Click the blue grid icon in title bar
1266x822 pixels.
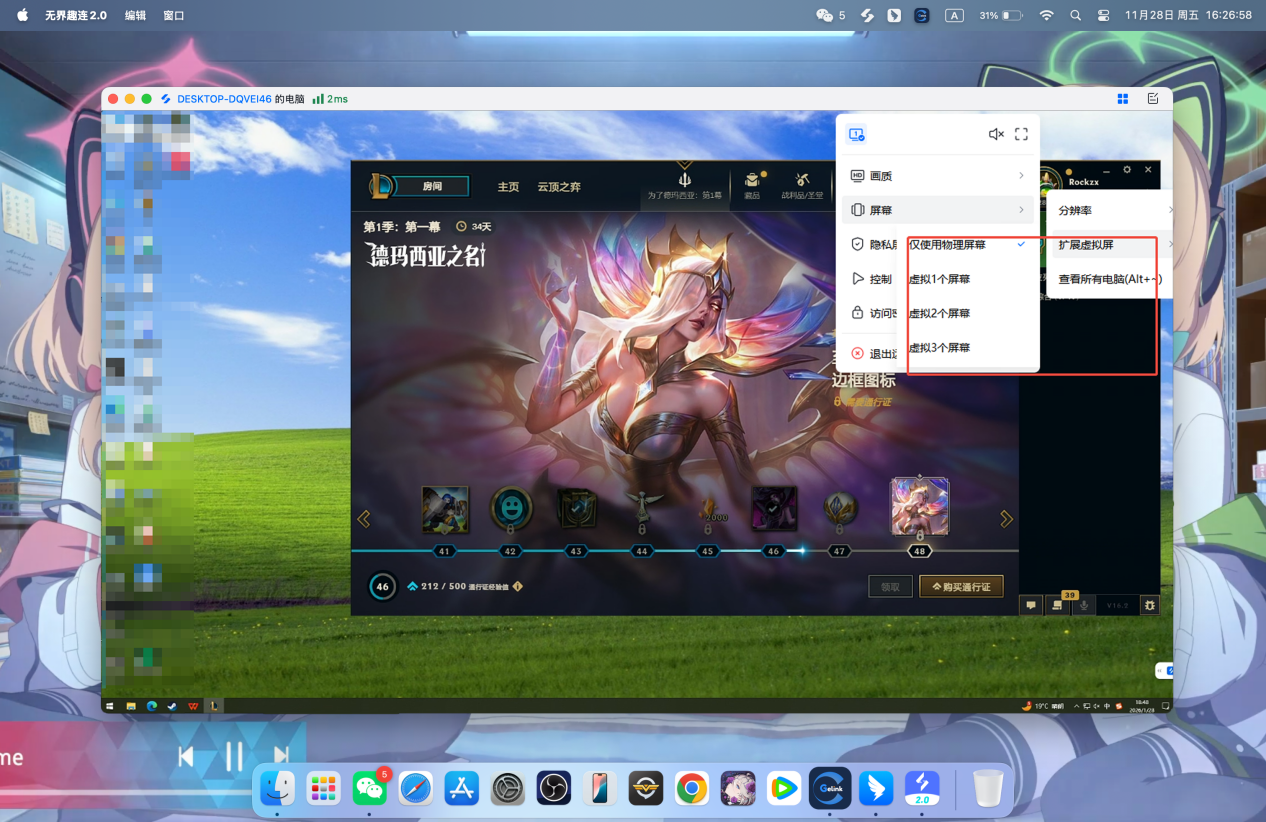[1123, 99]
